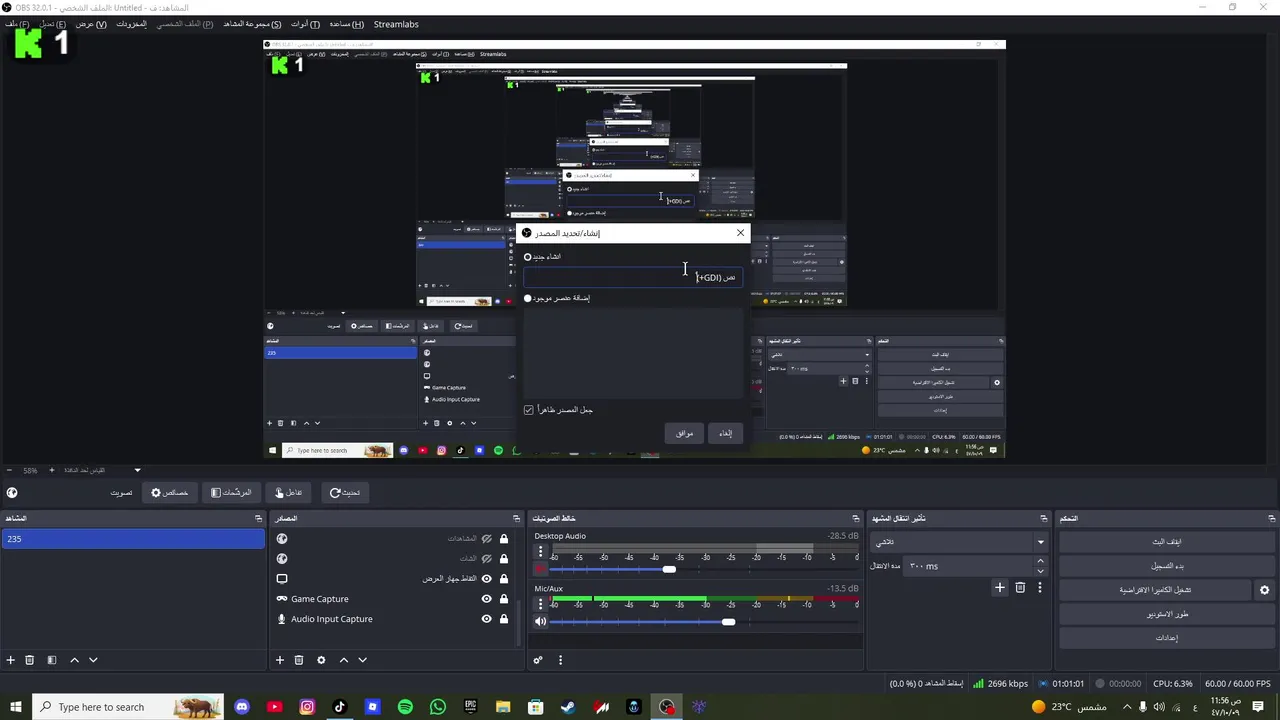Toggle visibility of Game Capture source

(487, 599)
